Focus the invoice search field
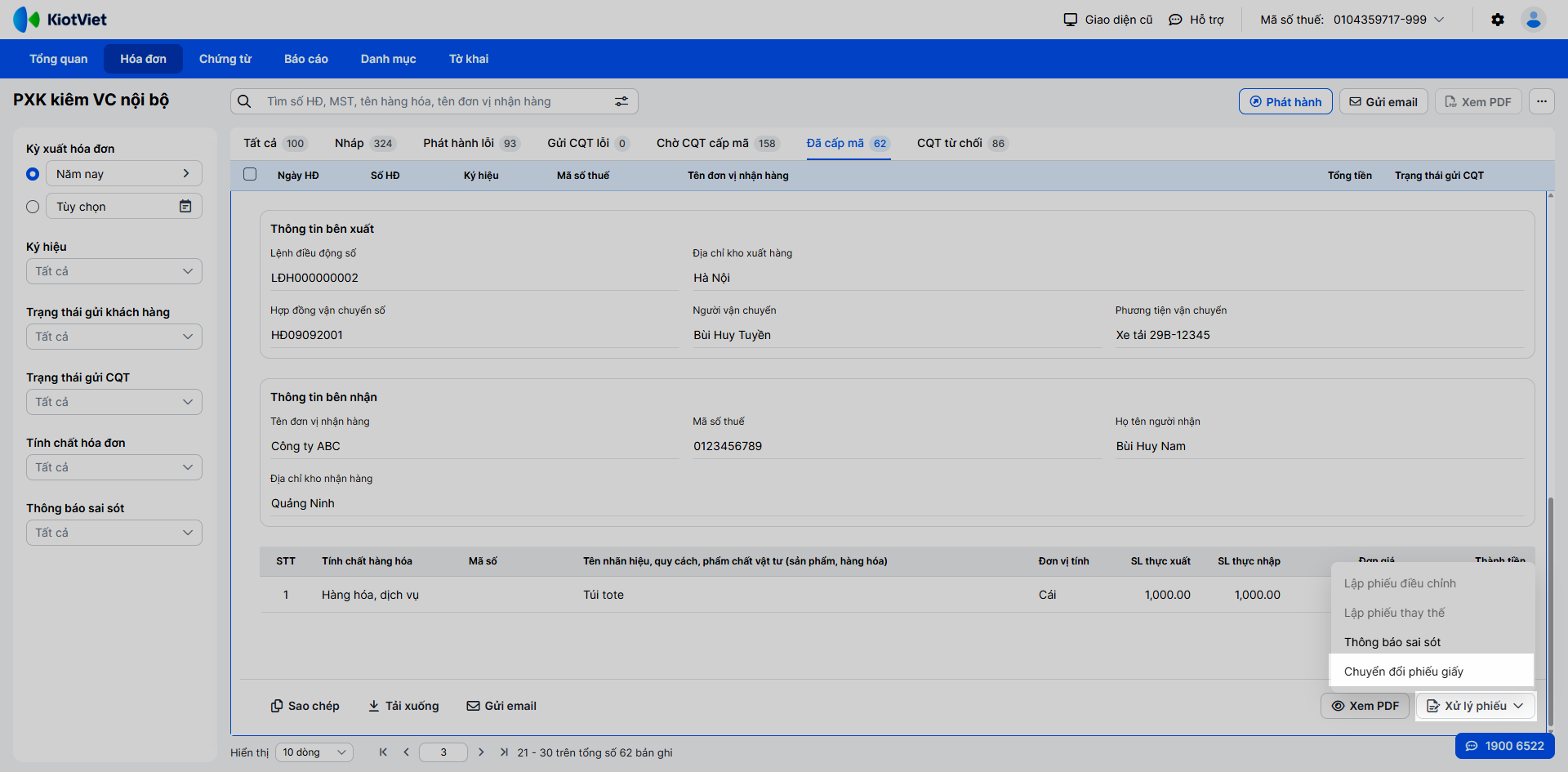1568x772 pixels. 434,101
